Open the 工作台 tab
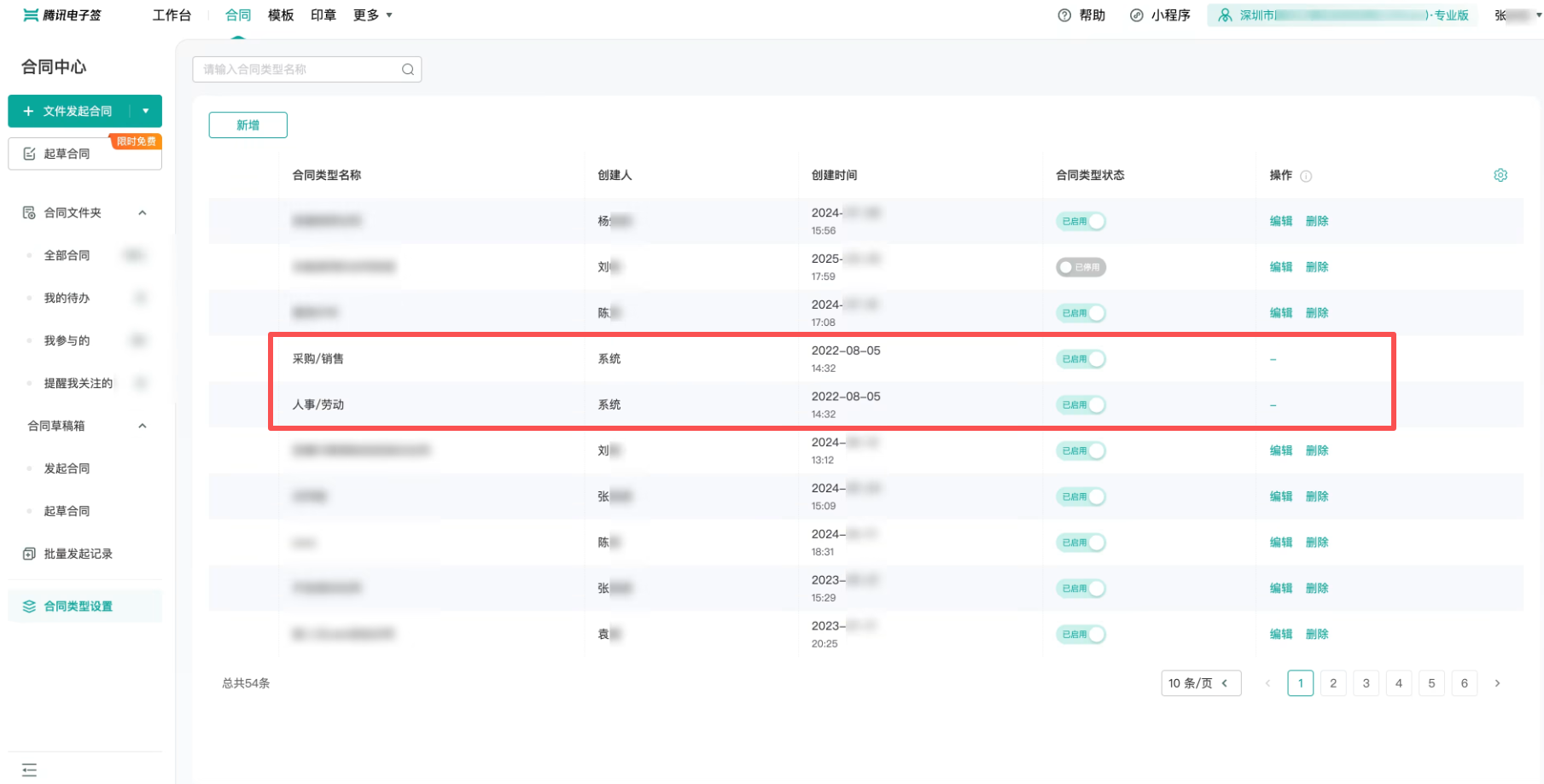1544x784 pixels. coord(172,15)
